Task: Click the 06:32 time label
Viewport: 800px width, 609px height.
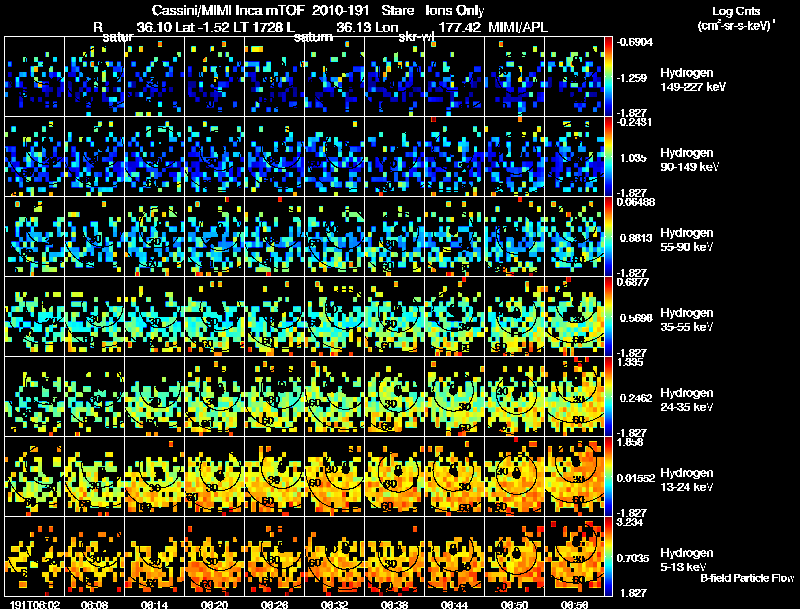Action: click(335, 604)
